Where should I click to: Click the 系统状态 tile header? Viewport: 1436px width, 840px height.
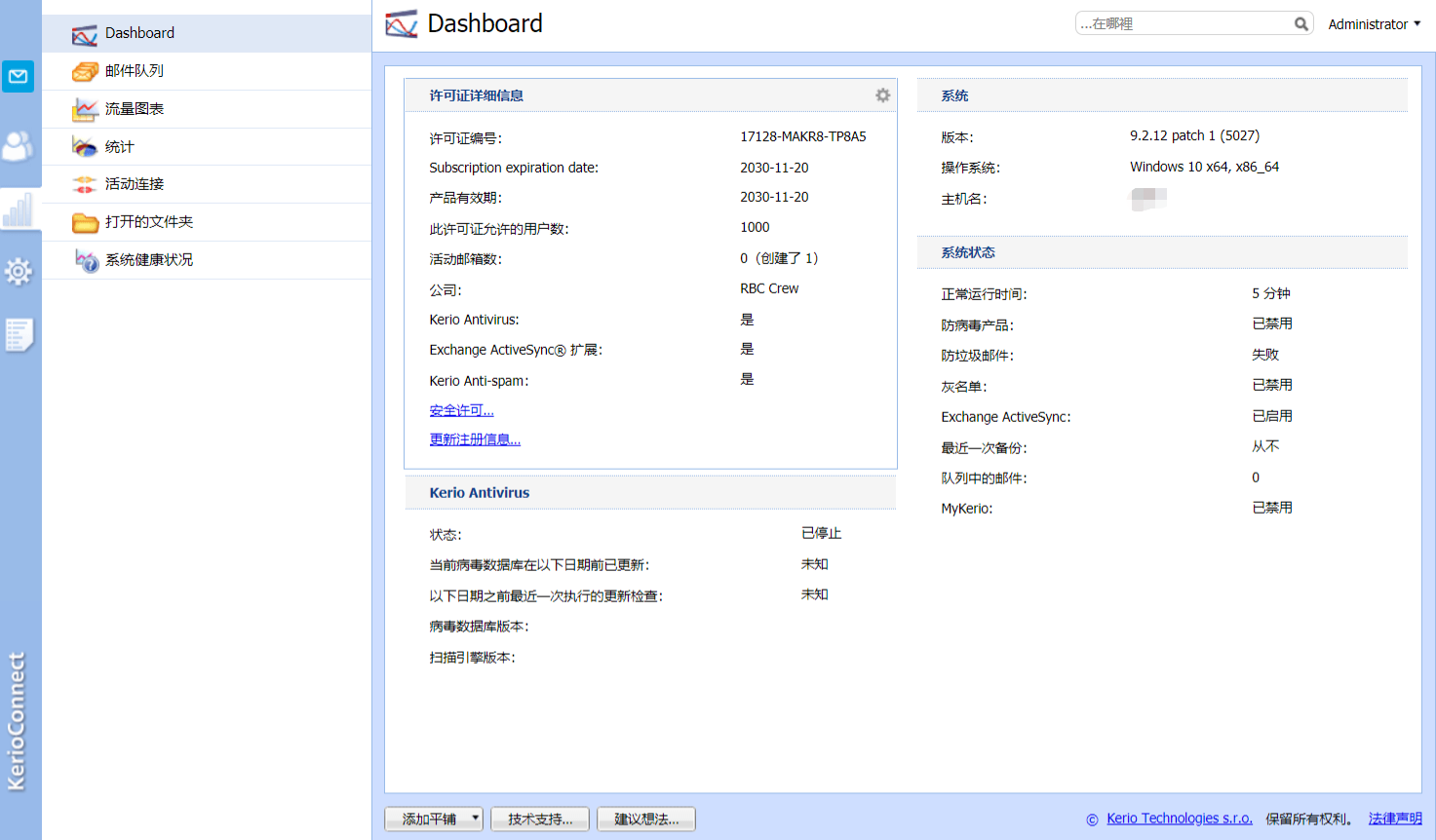pyautogui.click(x=1162, y=251)
